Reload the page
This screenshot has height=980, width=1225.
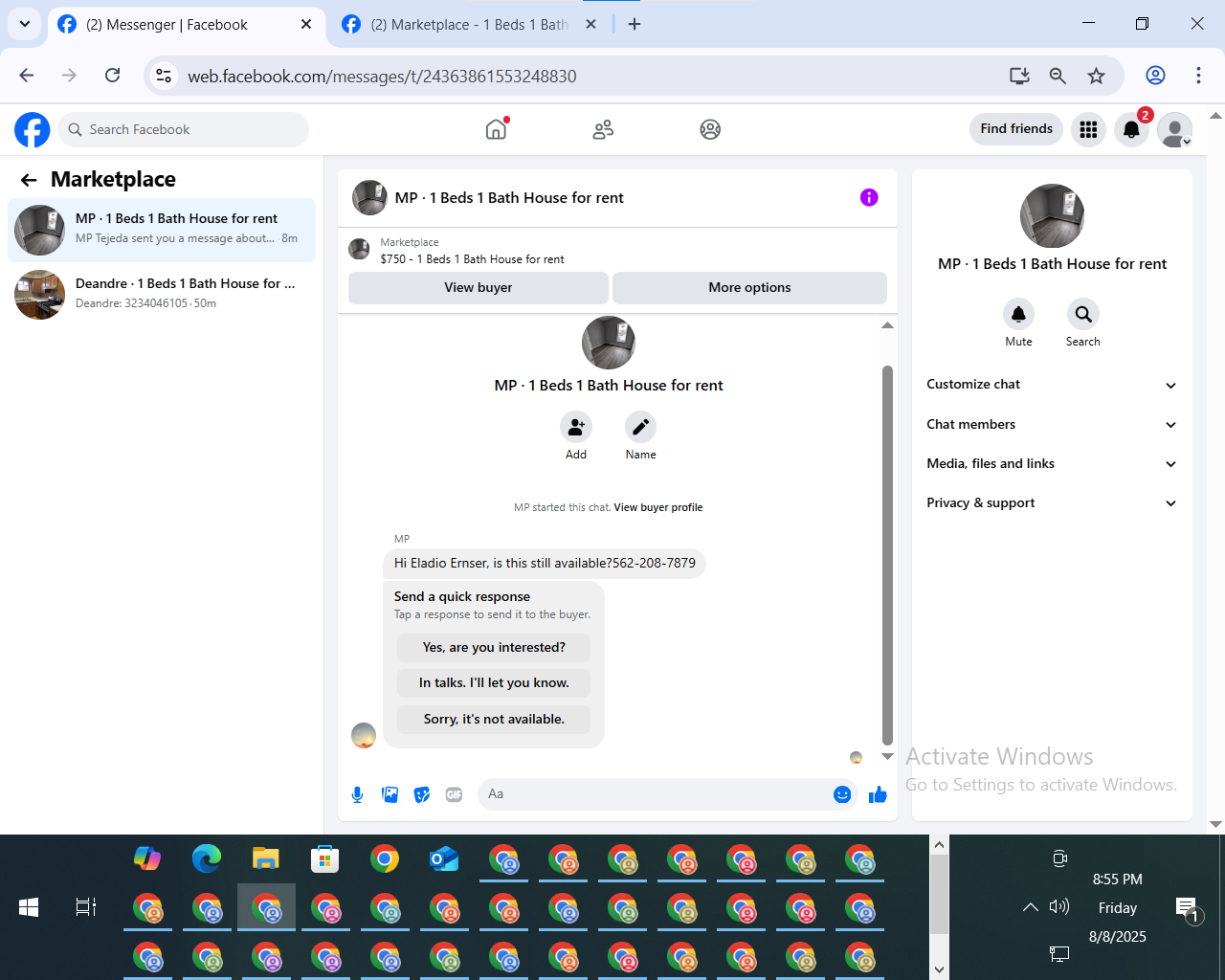(x=112, y=76)
